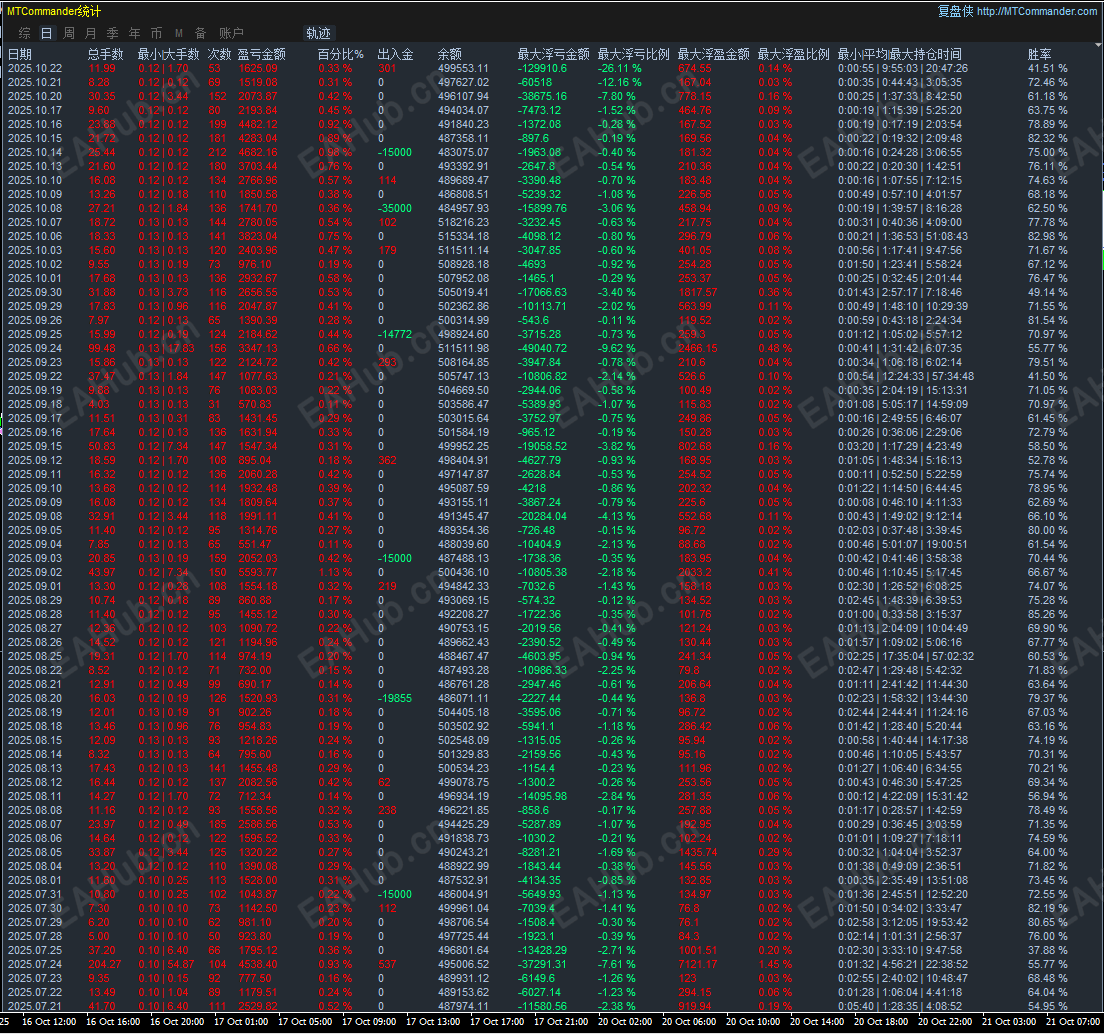Click the MTCommander统计 panel title
This screenshot has height=1035, width=1104.
tap(54, 11)
